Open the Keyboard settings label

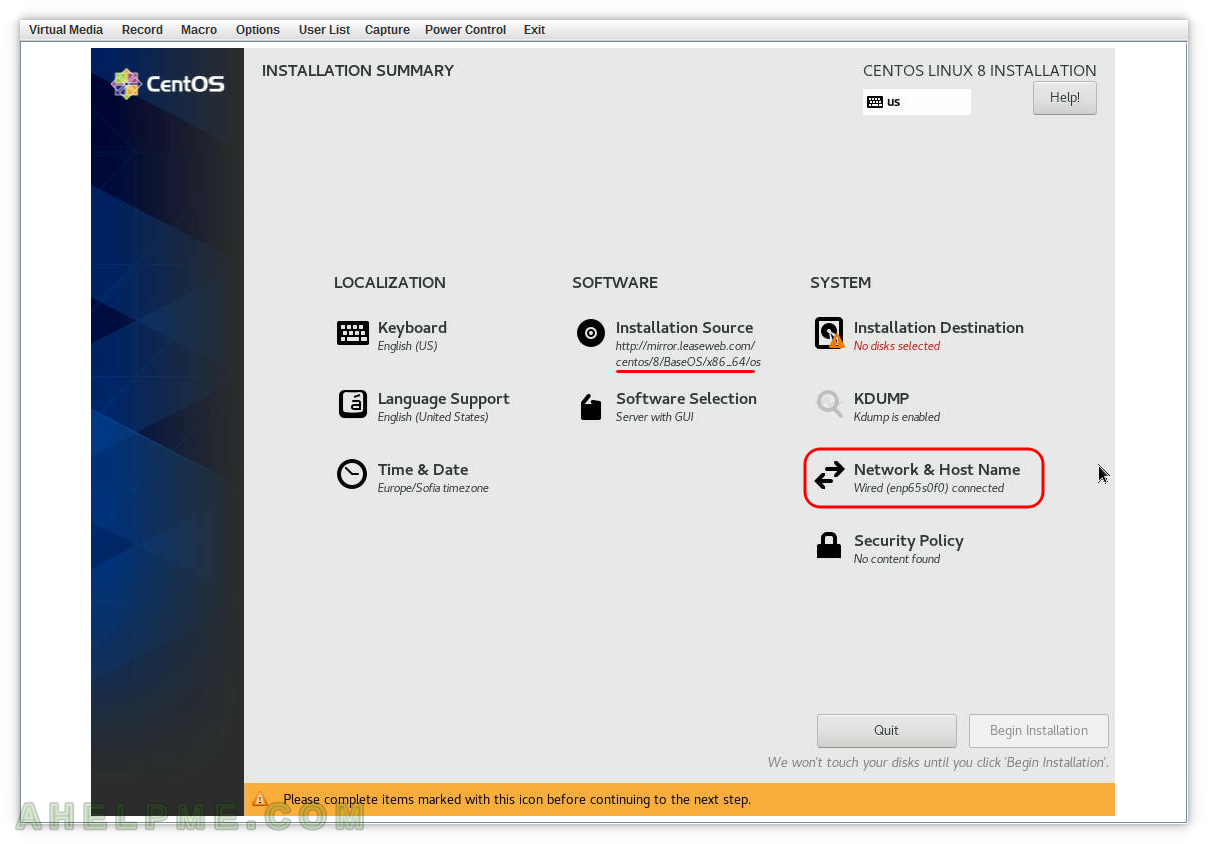coord(412,328)
